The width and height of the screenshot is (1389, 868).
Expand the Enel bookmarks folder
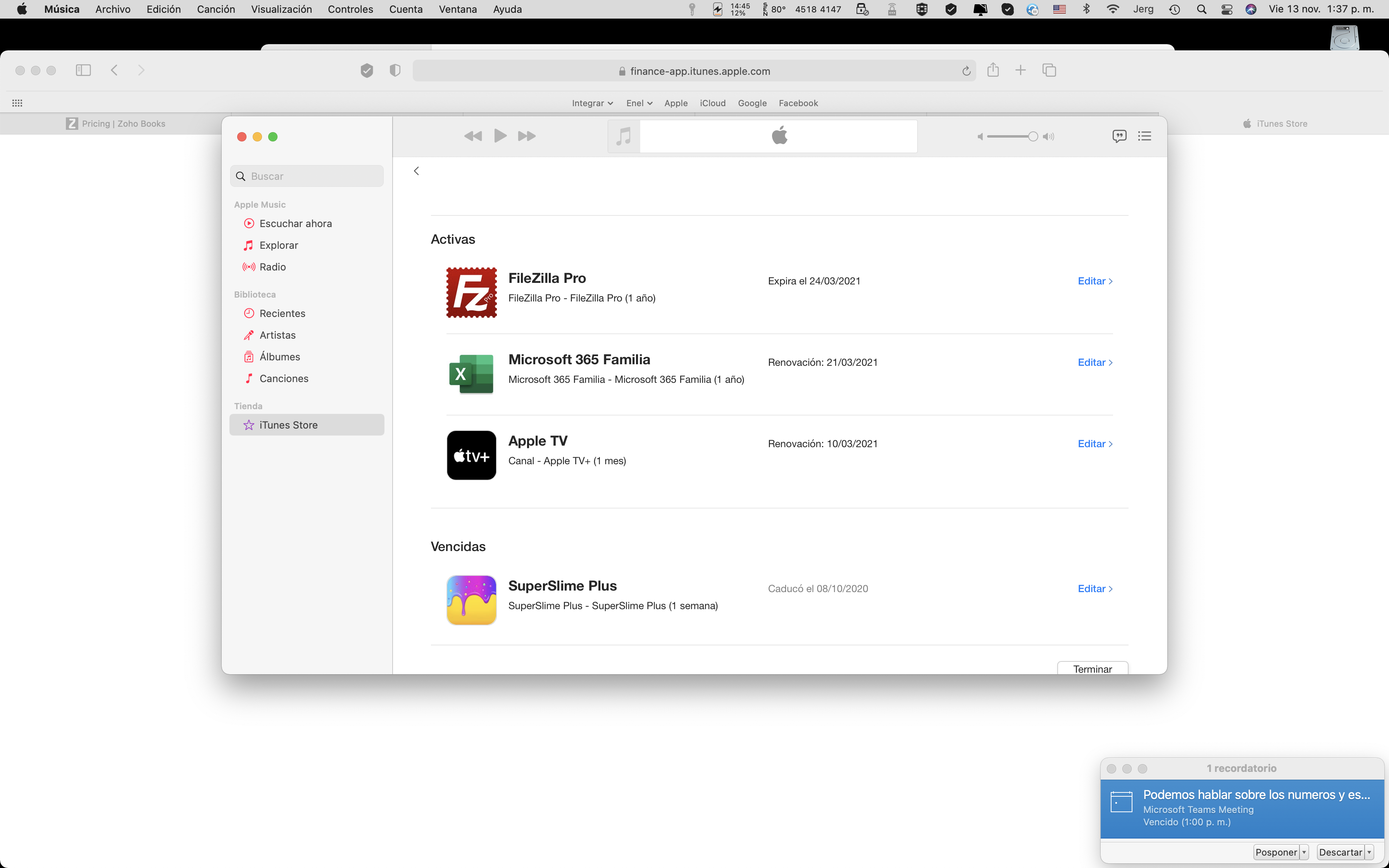(639, 103)
